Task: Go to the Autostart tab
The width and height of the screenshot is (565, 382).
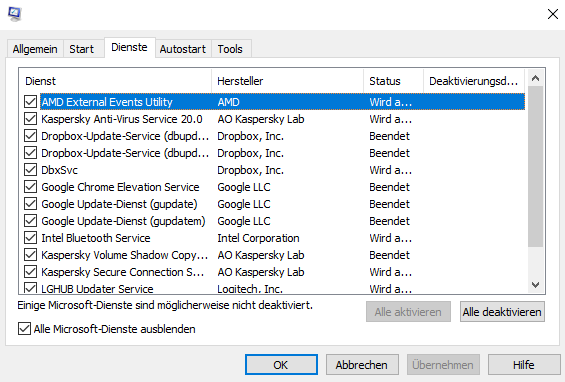Action: pos(183,49)
